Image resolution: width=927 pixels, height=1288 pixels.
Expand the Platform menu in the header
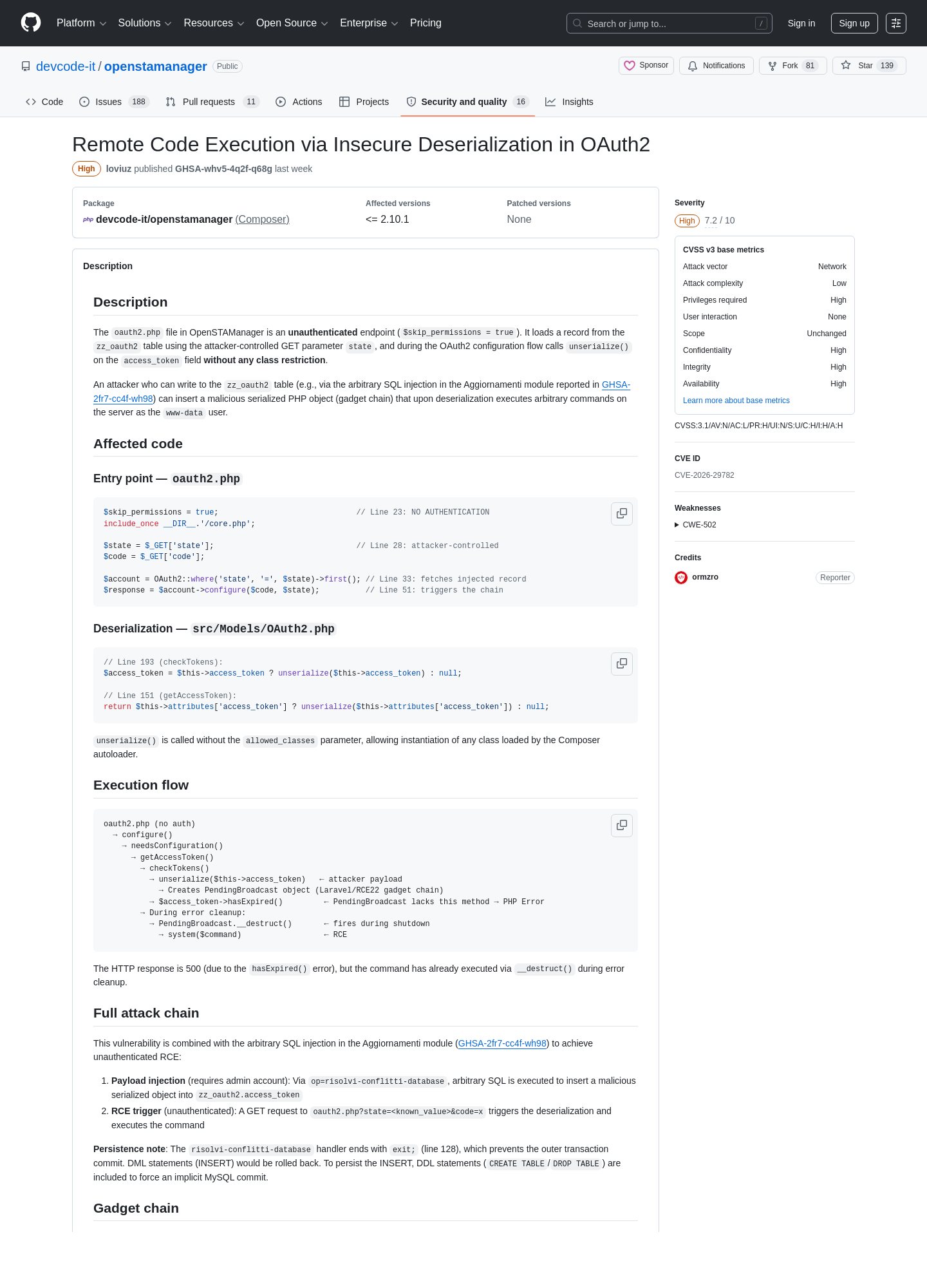point(82,23)
